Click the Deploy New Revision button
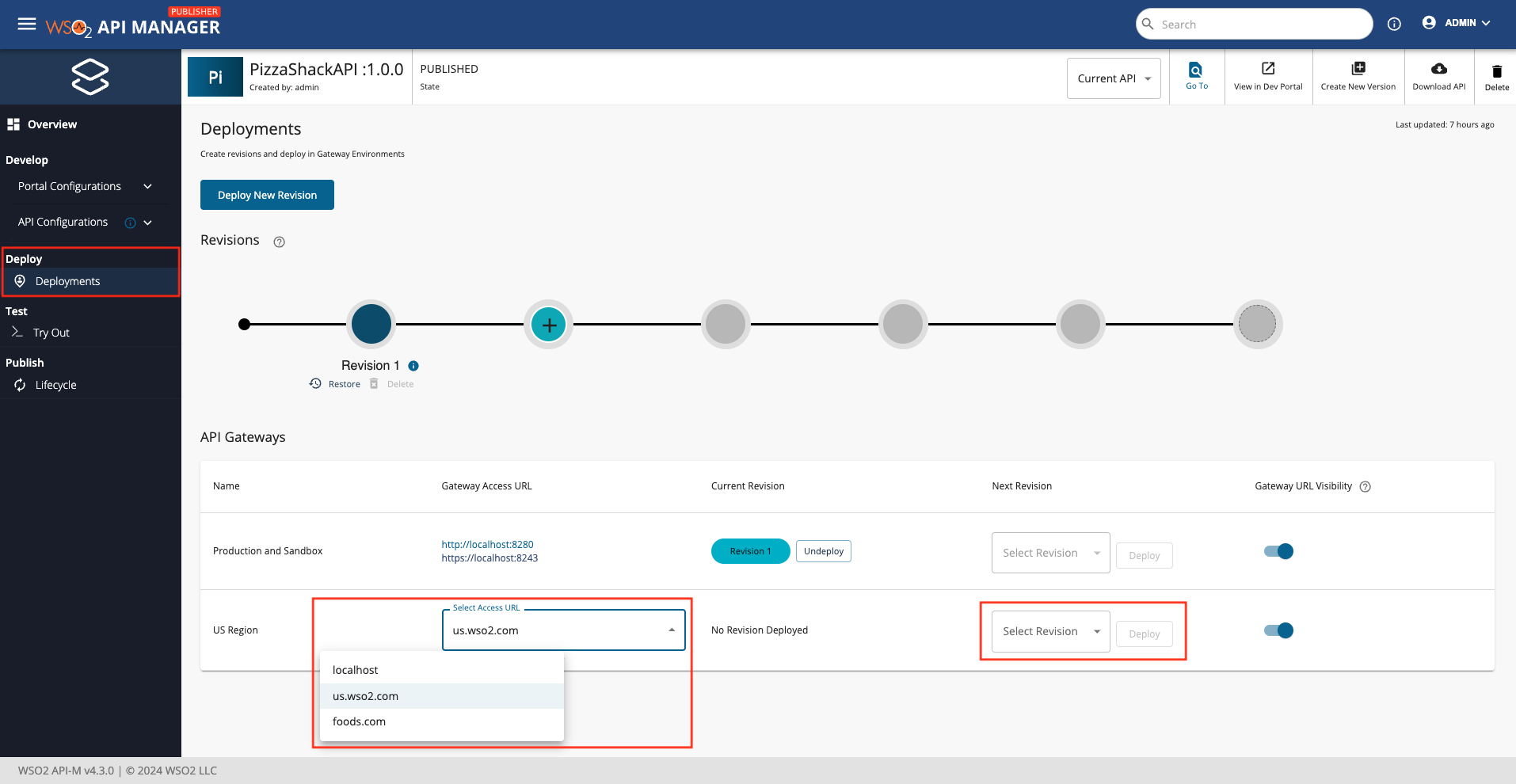This screenshot has height=784, width=1516. (267, 195)
